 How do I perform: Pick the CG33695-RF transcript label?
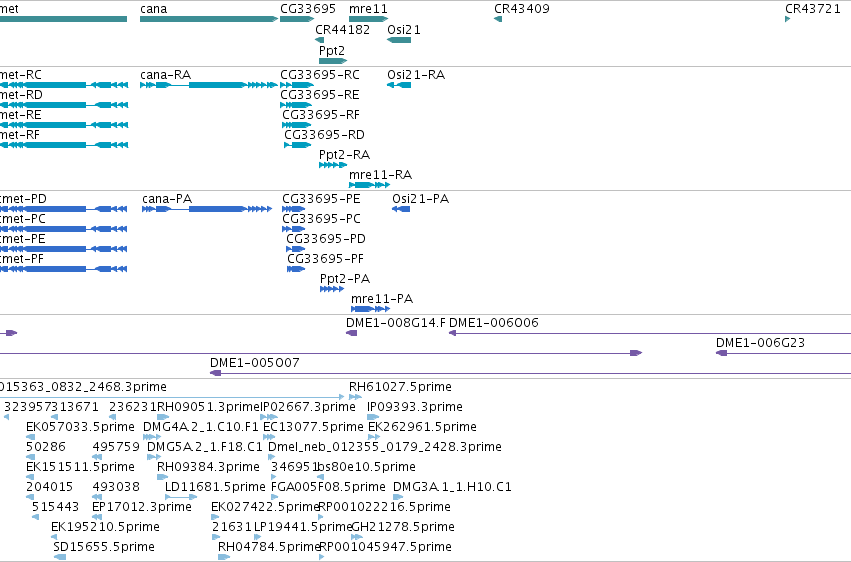click(x=321, y=115)
